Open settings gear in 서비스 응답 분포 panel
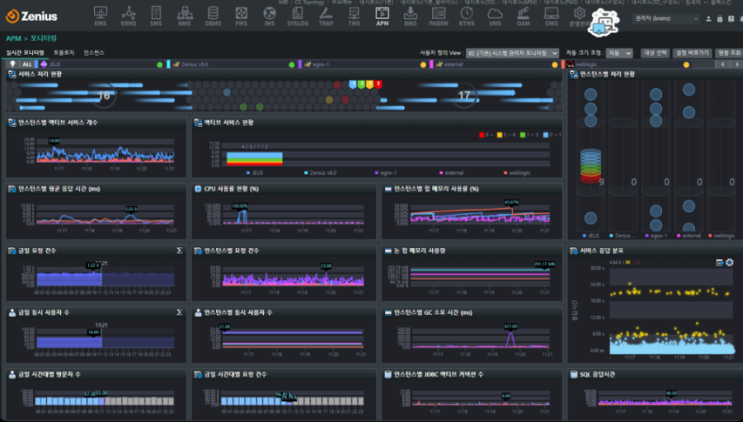Screen dimensions: 743x422 (x=729, y=262)
